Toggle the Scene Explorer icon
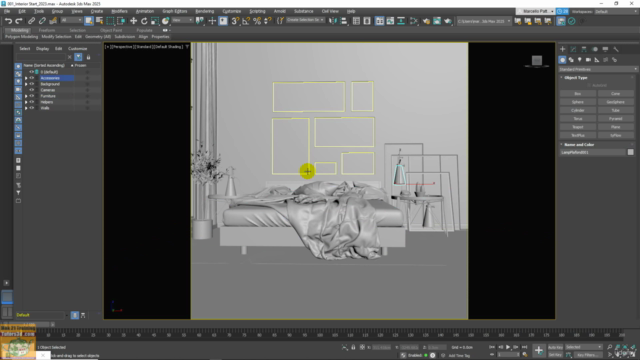Image resolution: width=640 pixels, height=360 pixels. [x=356, y=21]
